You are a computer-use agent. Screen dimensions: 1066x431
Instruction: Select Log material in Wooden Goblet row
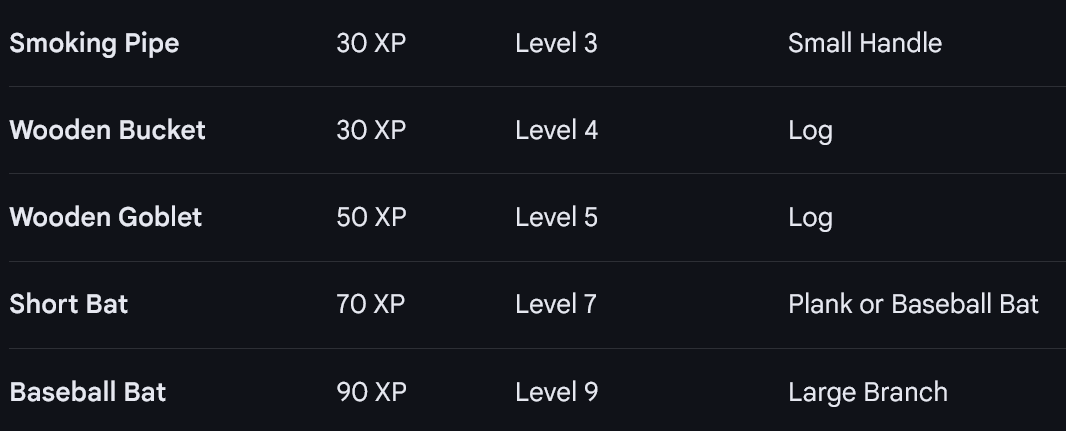[810, 219]
